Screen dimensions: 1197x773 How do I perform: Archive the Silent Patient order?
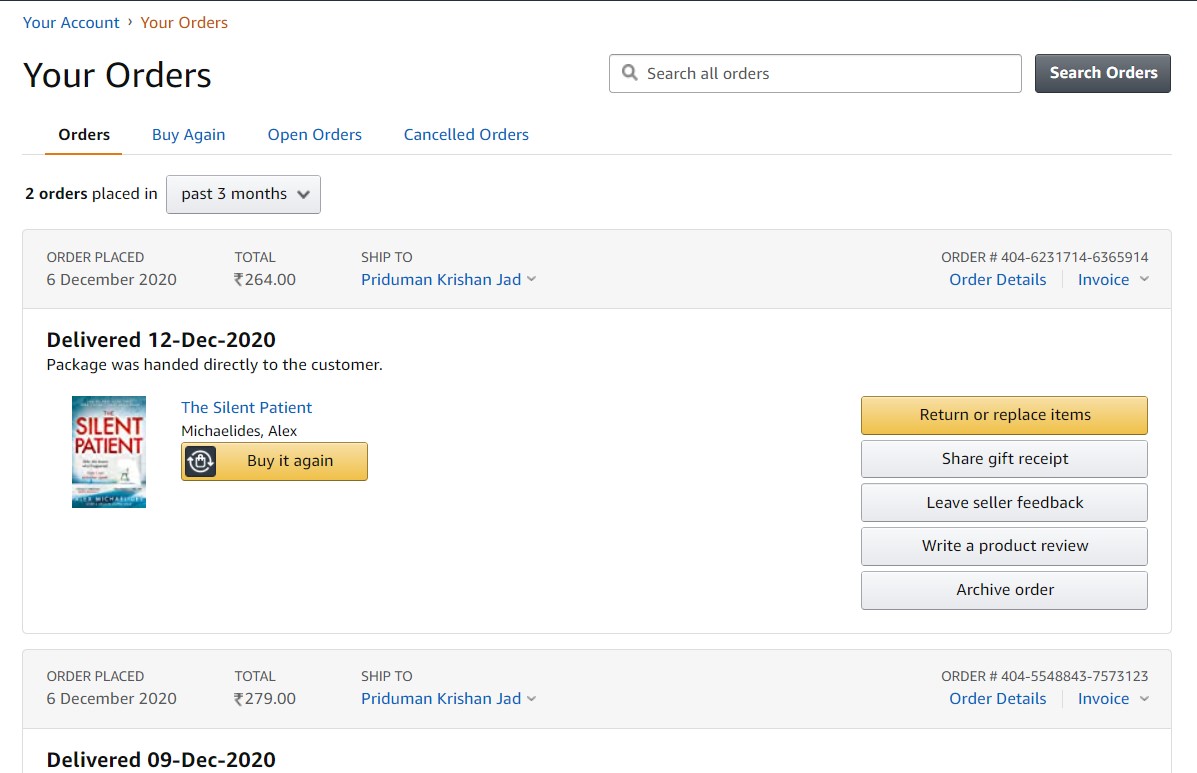pyautogui.click(x=1004, y=590)
